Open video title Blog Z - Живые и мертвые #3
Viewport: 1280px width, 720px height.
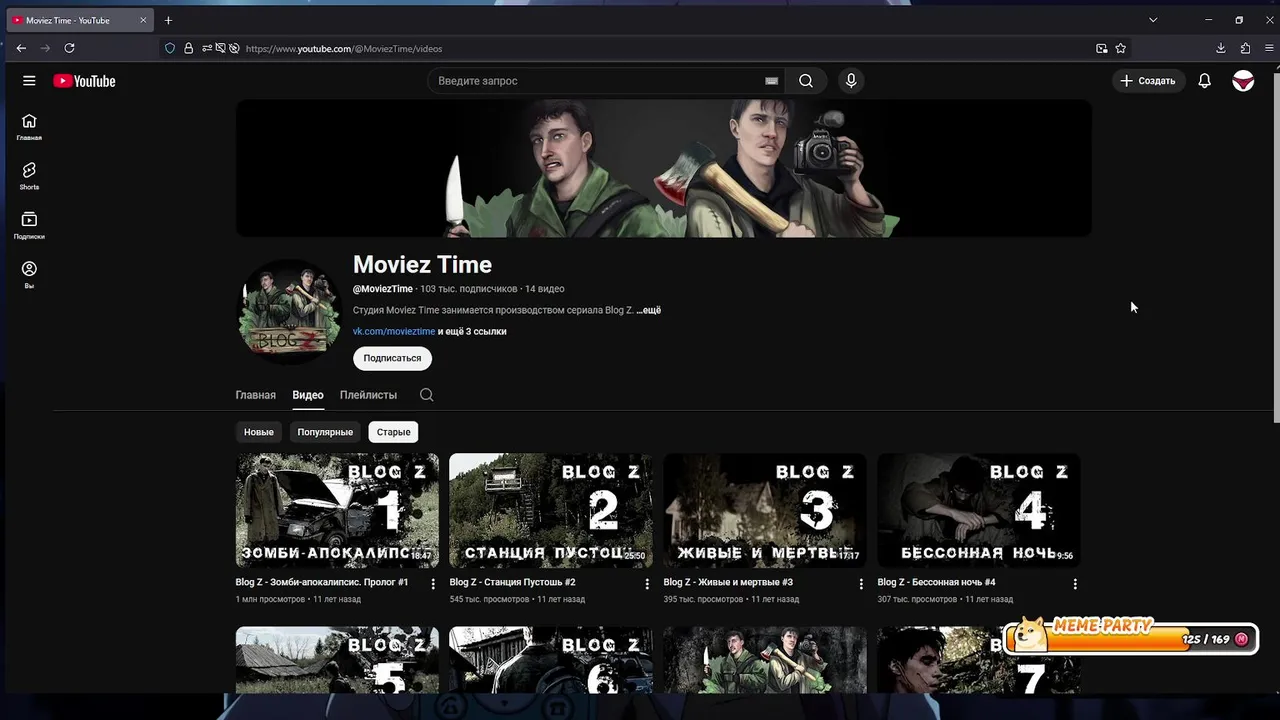pos(728,582)
